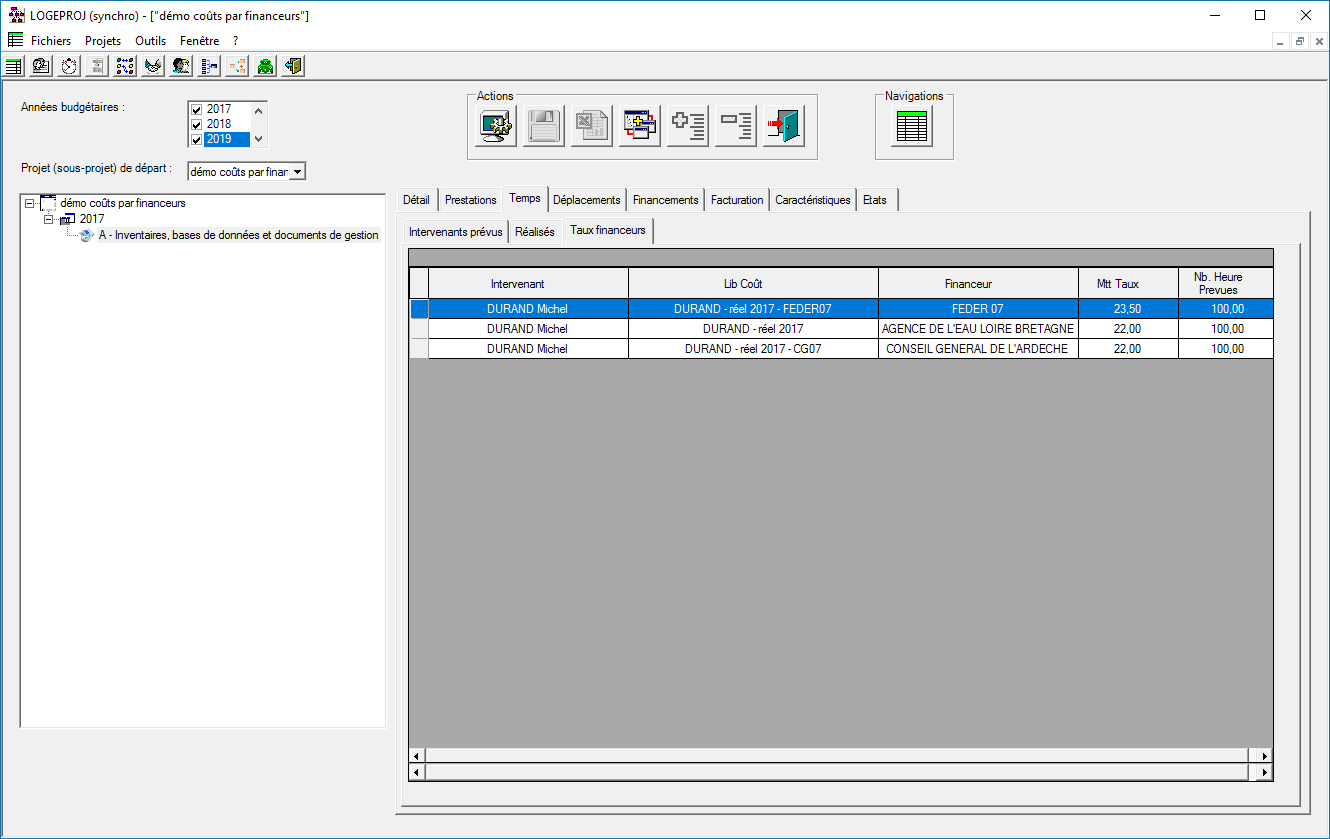Click the minus-lines collapse button in Actions
Viewport: 1330px width, 839px height.
(736, 127)
